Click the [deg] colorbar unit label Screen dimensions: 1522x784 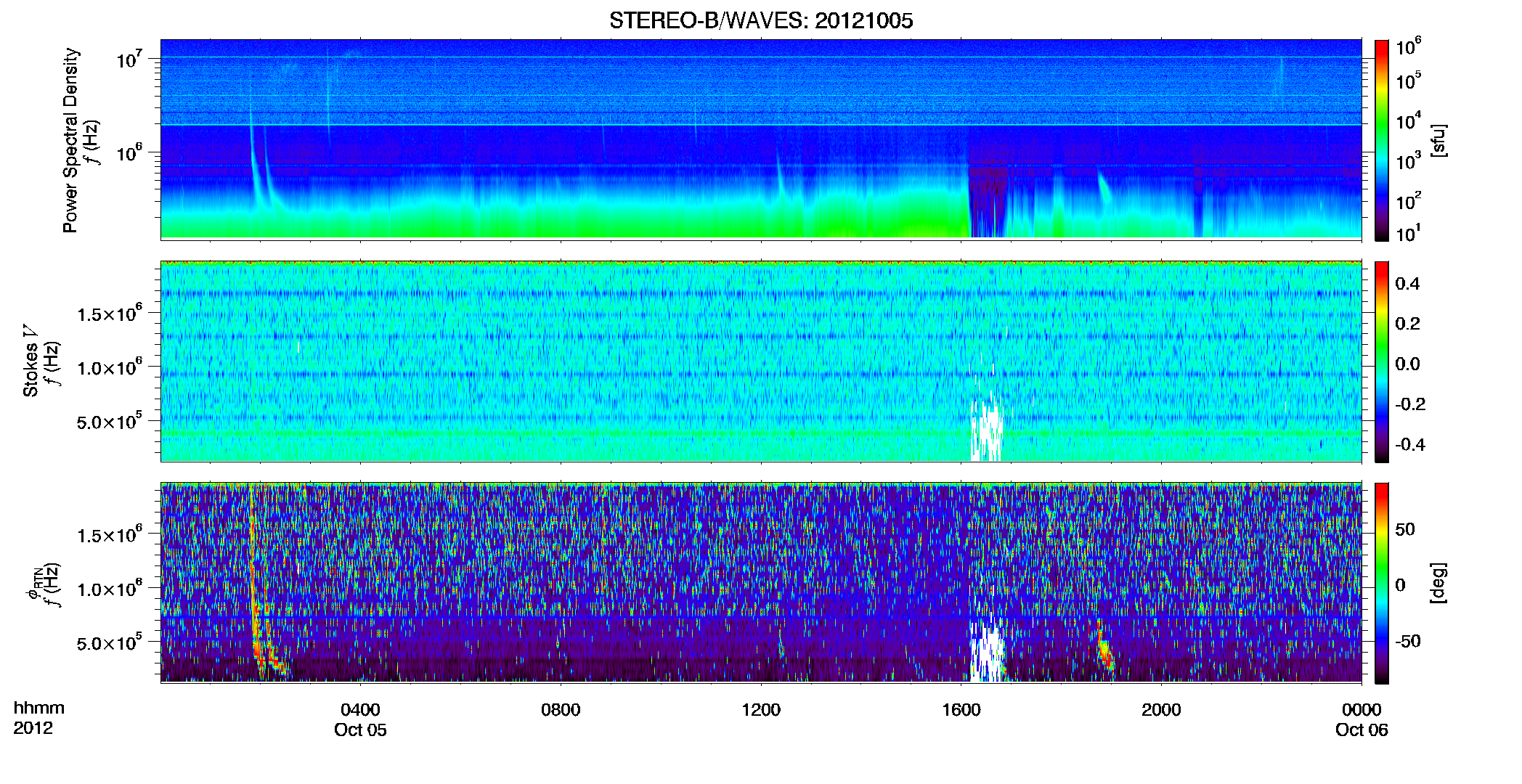1438,583
